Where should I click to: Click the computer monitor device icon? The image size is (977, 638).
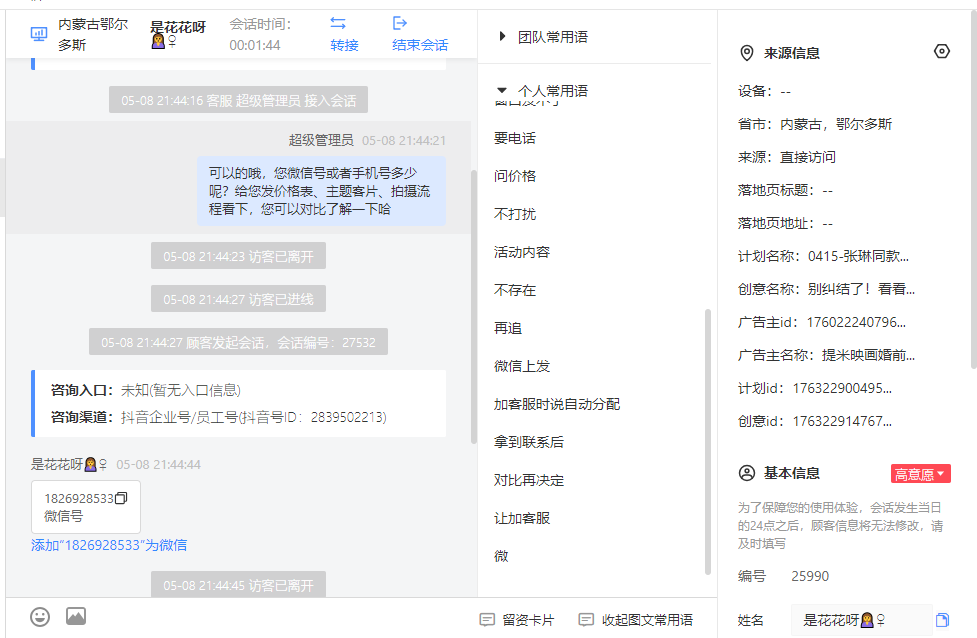[39, 34]
